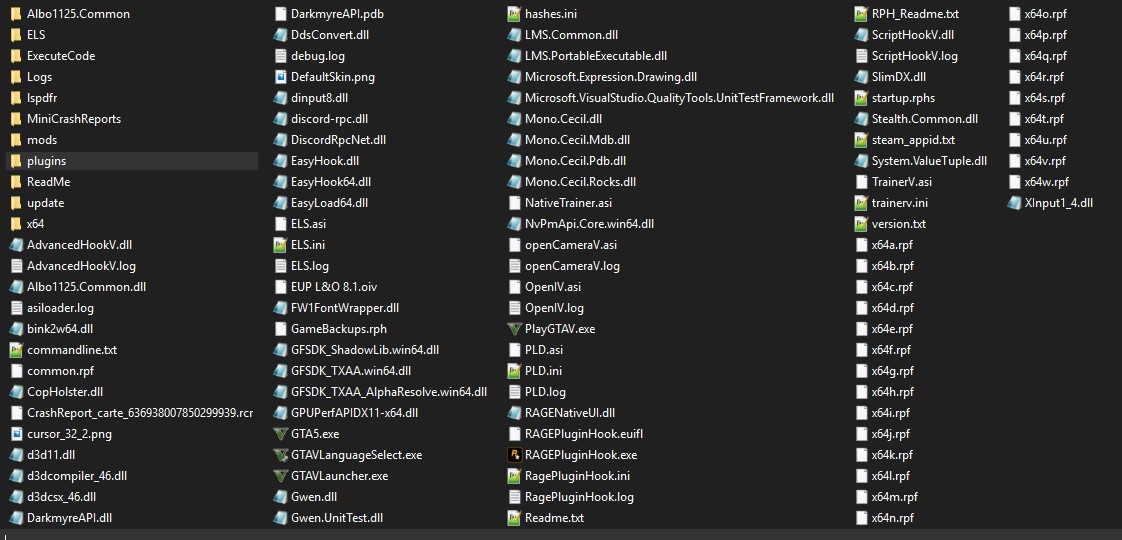The image size is (1122, 540).
Task: Click the ELS folder icon
Action: click(x=16, y=35)
